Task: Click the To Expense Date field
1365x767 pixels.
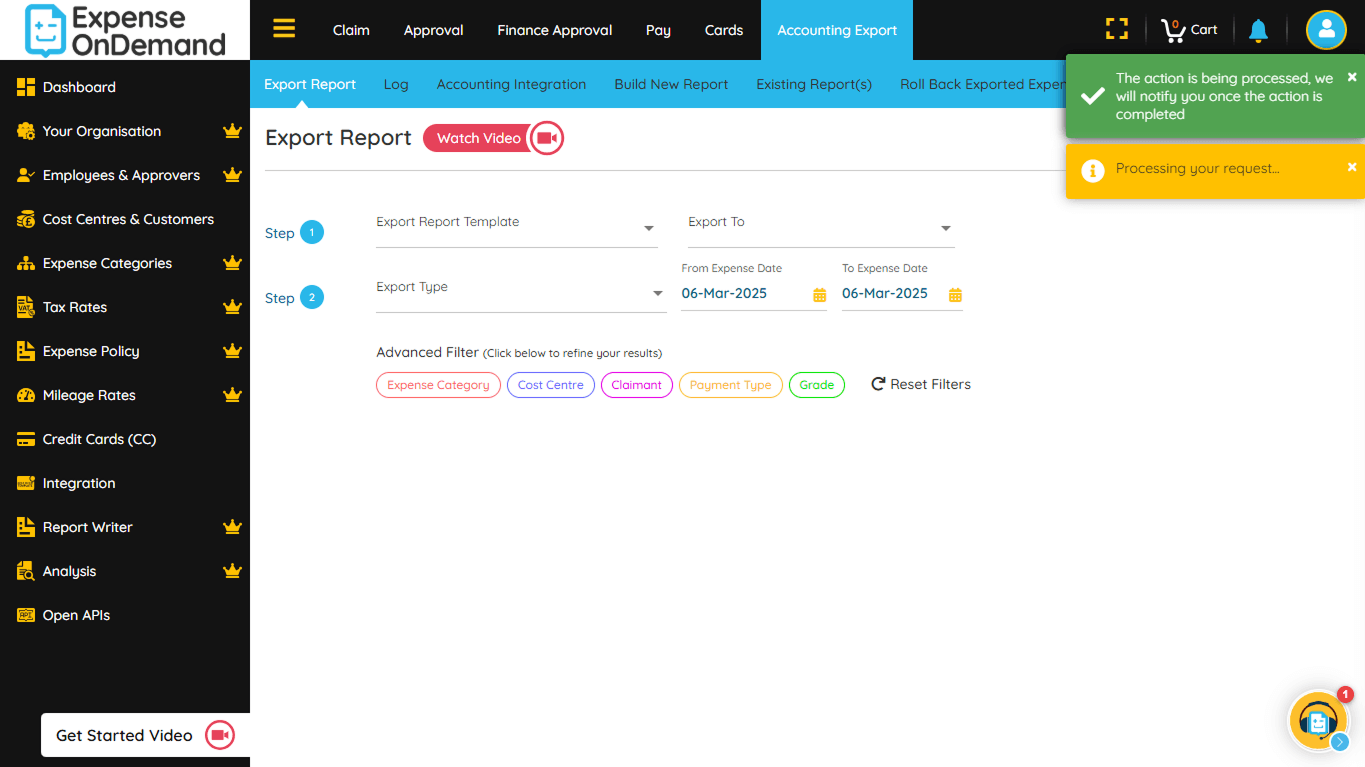Action: click(x=902, y=293)
